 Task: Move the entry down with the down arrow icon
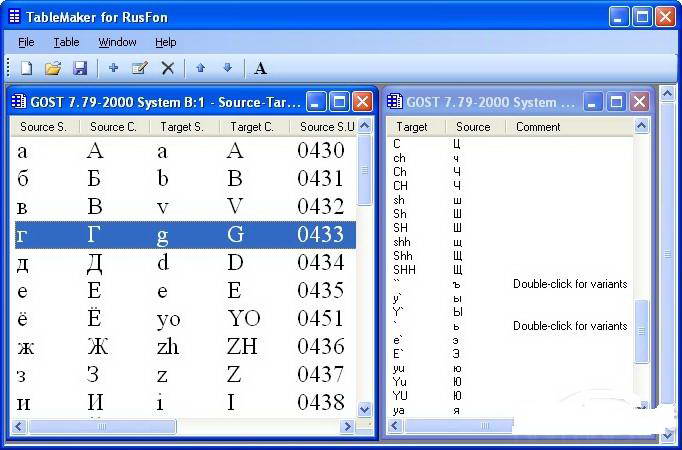tap(227, 68)
